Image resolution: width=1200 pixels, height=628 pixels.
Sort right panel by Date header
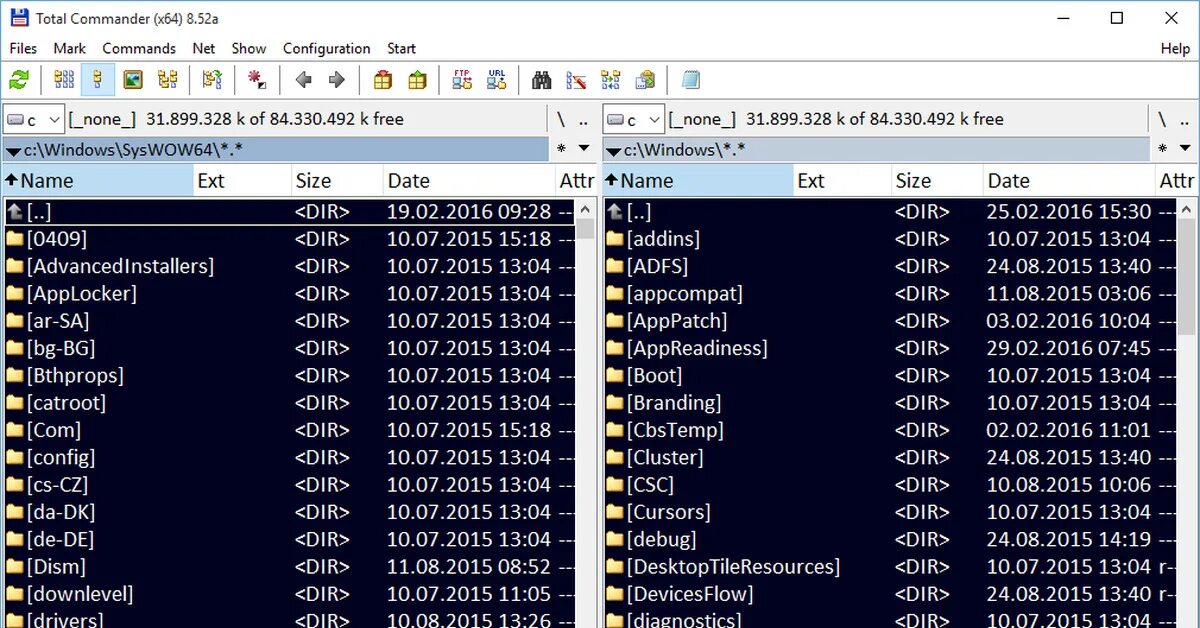click(x=1070, y=181)
